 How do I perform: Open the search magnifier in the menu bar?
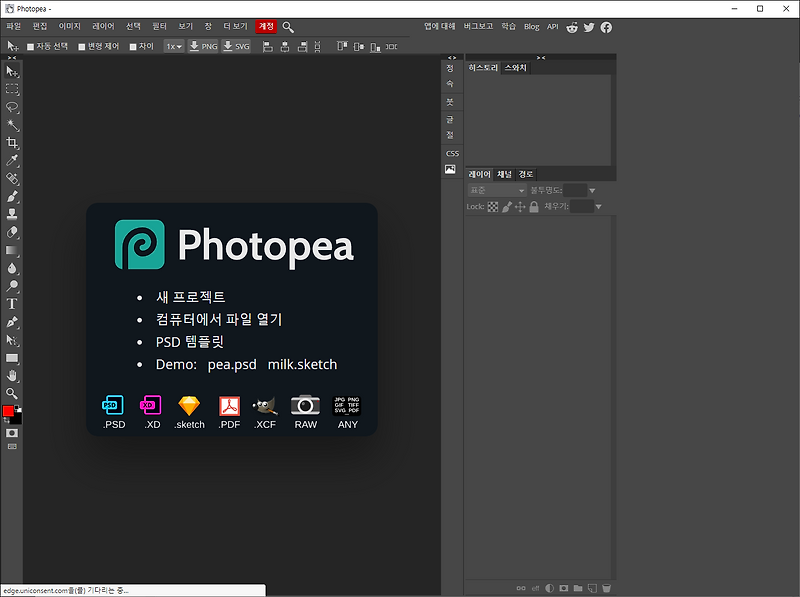(x=288, y=27)
